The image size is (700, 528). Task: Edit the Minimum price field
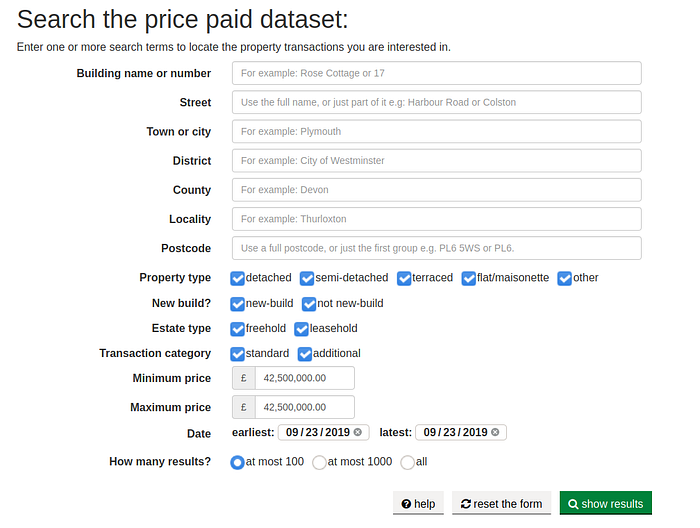(x=304, y=378)
